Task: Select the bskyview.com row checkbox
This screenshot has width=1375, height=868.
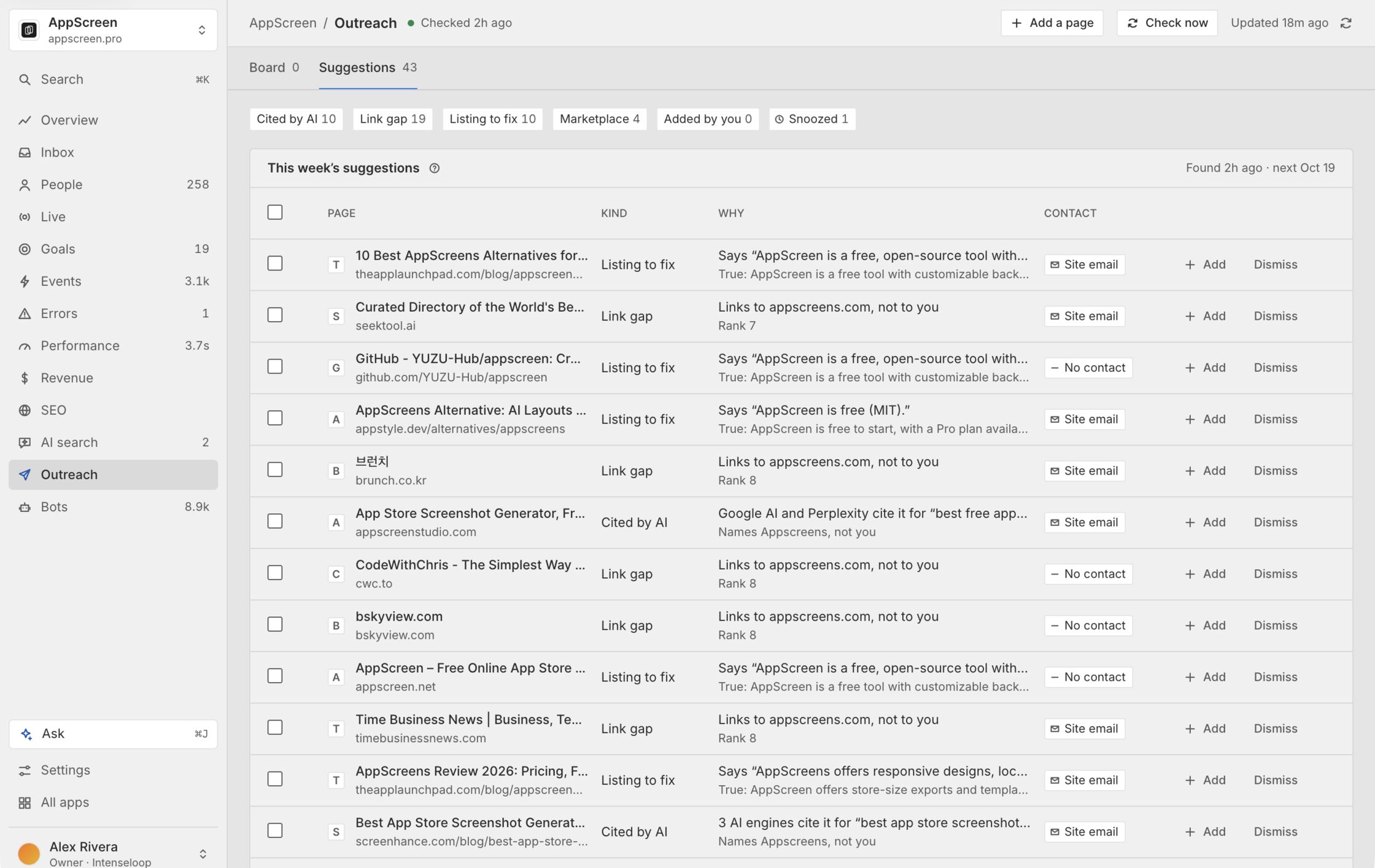Action: point(275,624)
